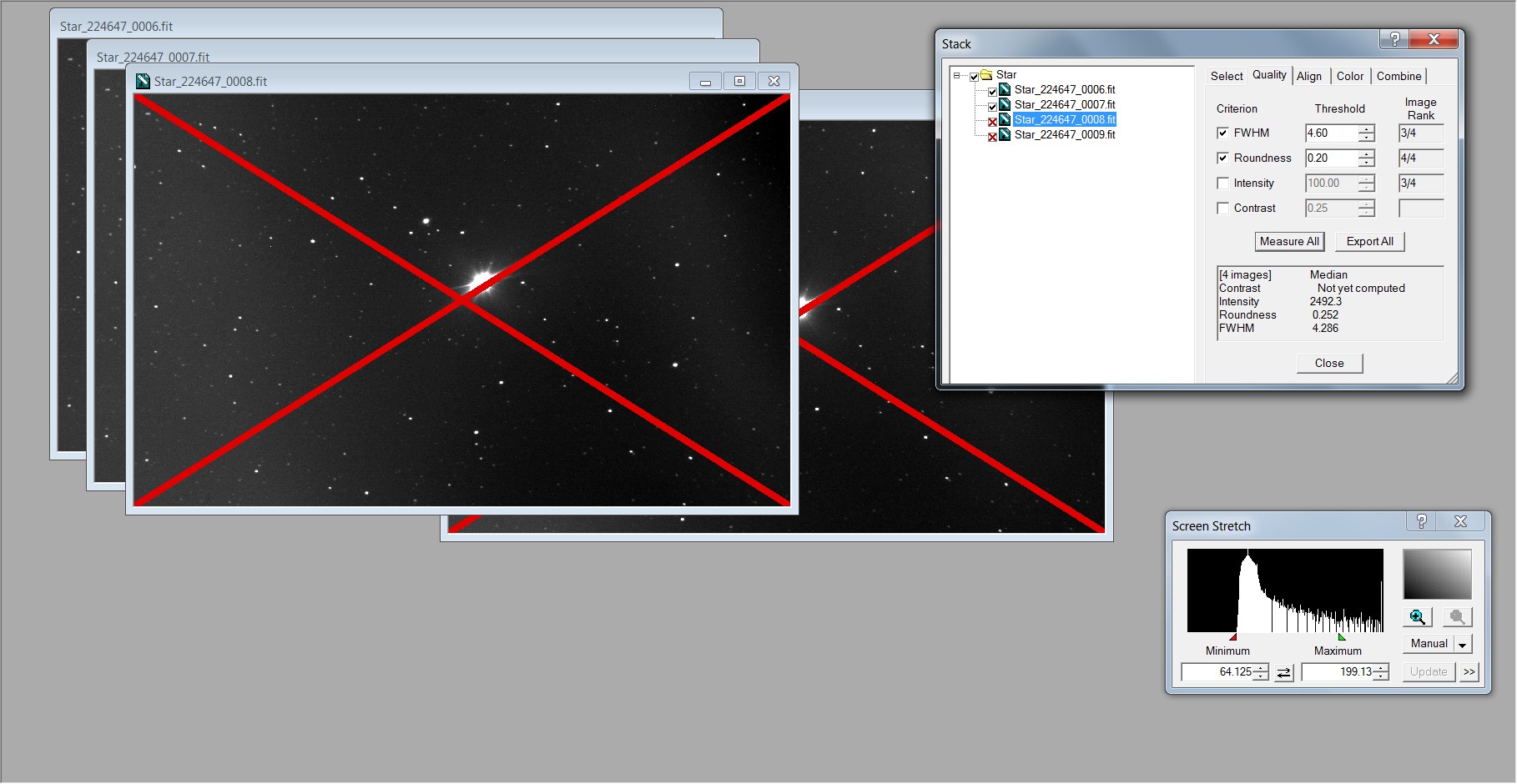Viewport: 1517px width, 784px height.
Task: Click the green maximum marker under histogram
Action: tap(1342, 637)
